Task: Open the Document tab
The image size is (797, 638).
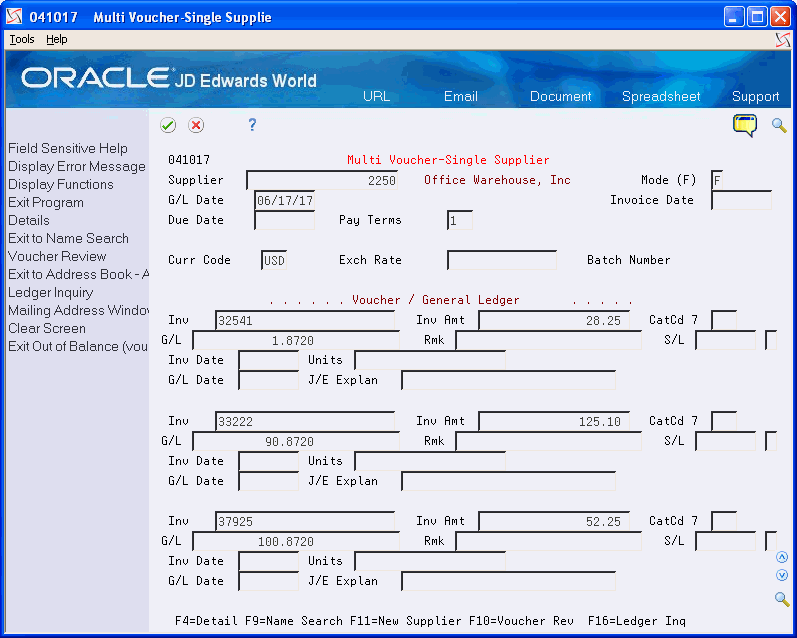Action: pyautogui.click(x=560, y=96)
